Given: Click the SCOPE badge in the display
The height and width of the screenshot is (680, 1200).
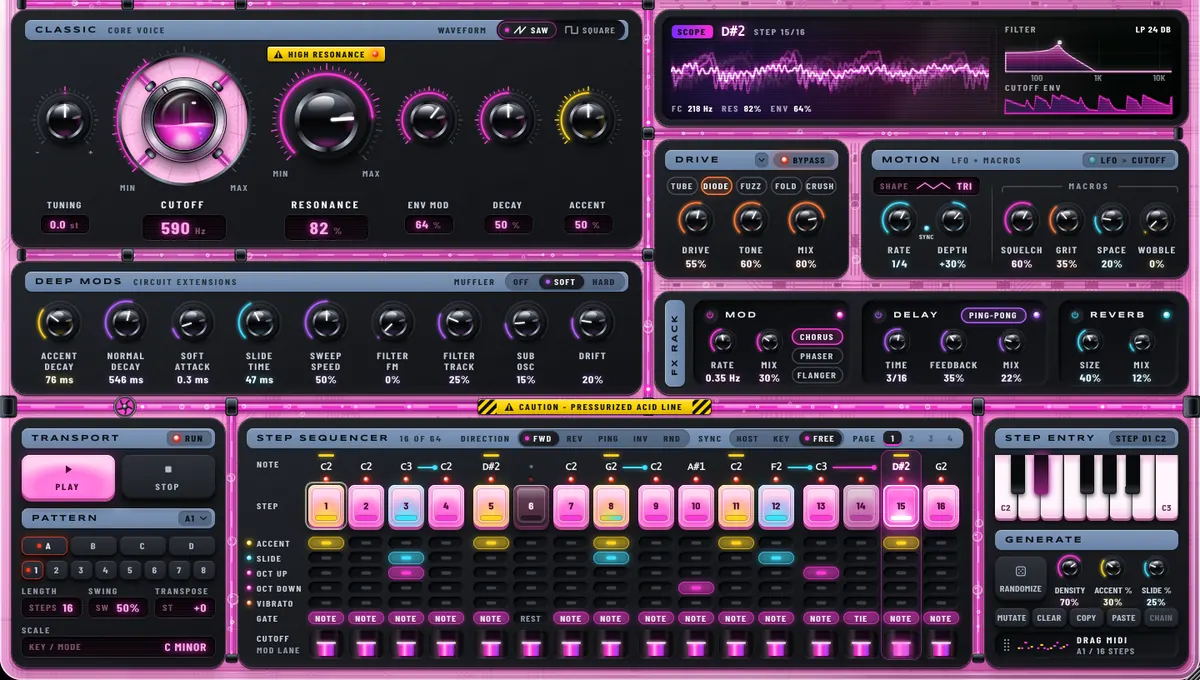Looking at the screenshot, I should 691,32.
